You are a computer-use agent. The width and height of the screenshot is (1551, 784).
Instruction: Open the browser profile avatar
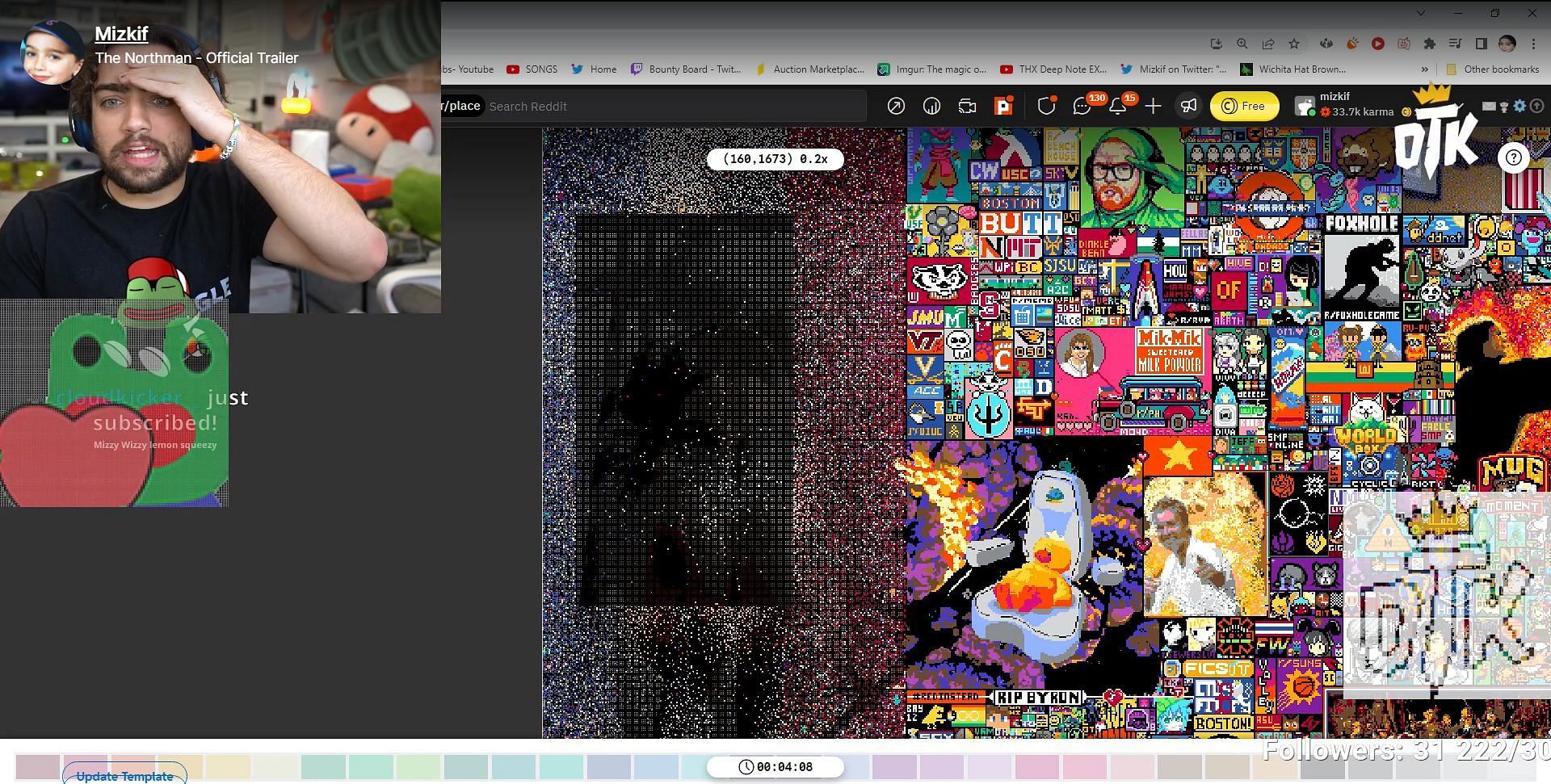pyautogui.click(x=1507, y=44)
